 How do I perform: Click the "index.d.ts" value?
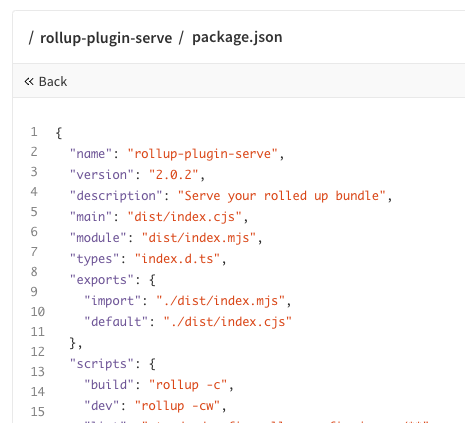(x=177, y=259)
